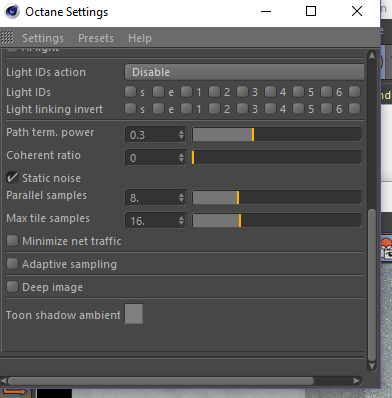Click the Coherent ratio stepper arrows
392x398 pixels.
(x=181, y=158)
